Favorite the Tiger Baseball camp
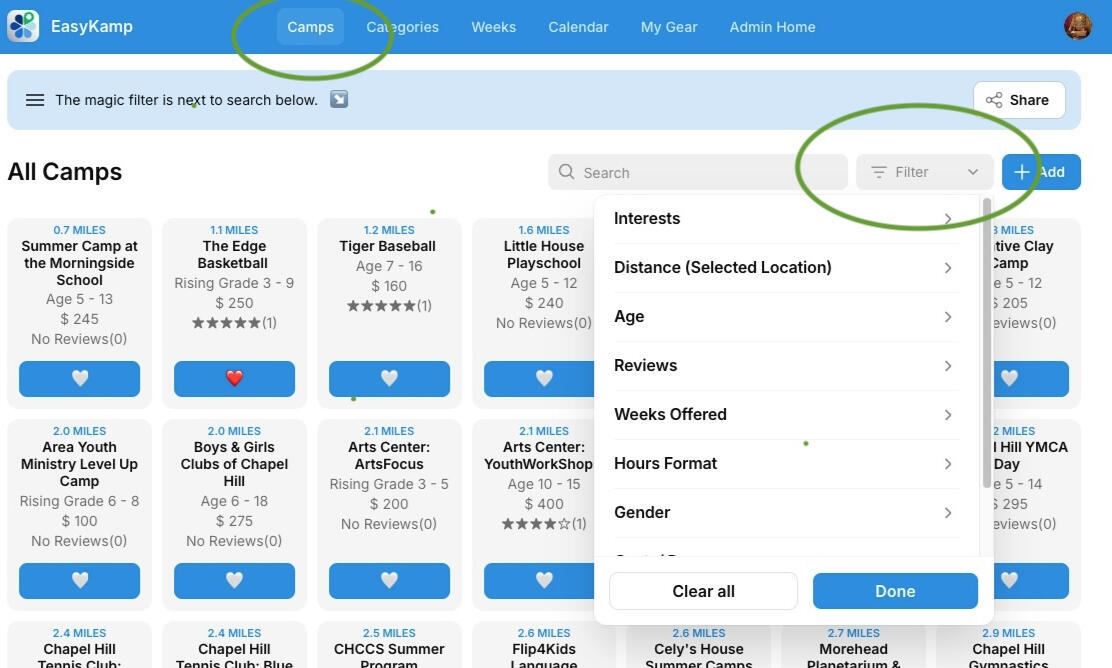Screen dimensions: 1112x668 (x=389, y=378)
